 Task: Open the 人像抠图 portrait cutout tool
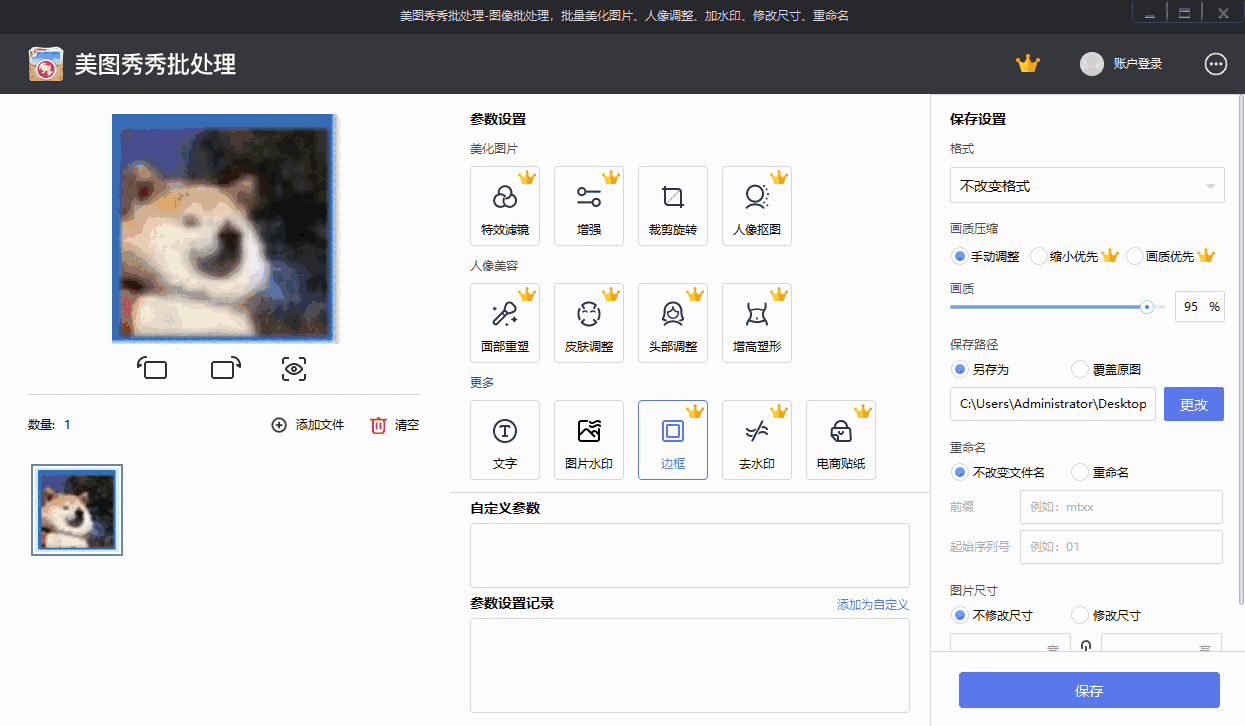(x=757, y=206)
